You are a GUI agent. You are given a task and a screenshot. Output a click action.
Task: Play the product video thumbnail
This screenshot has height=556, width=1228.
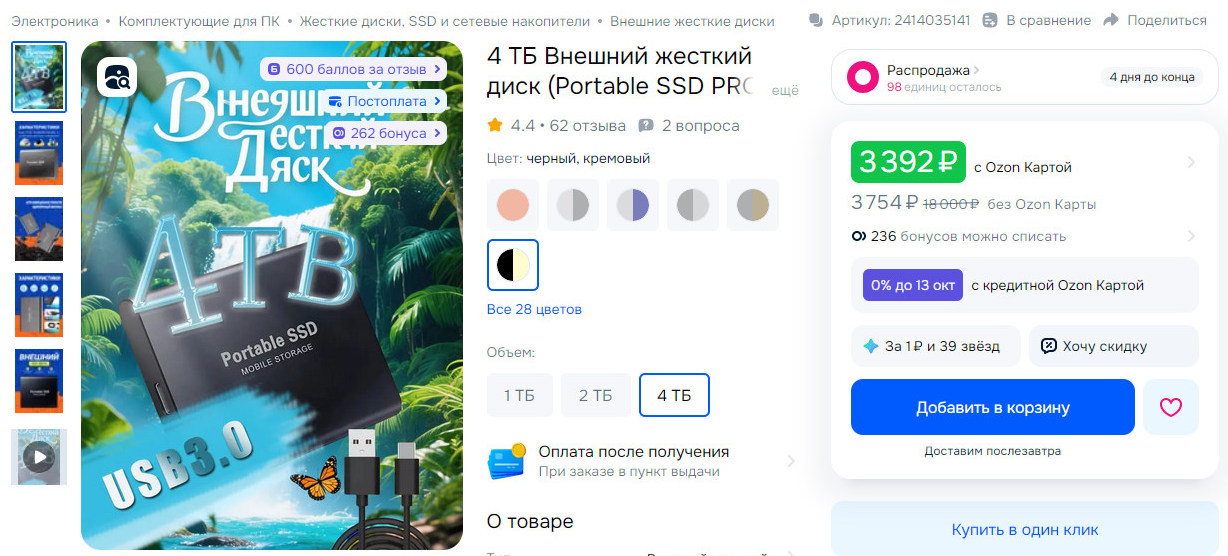(39, 457)
